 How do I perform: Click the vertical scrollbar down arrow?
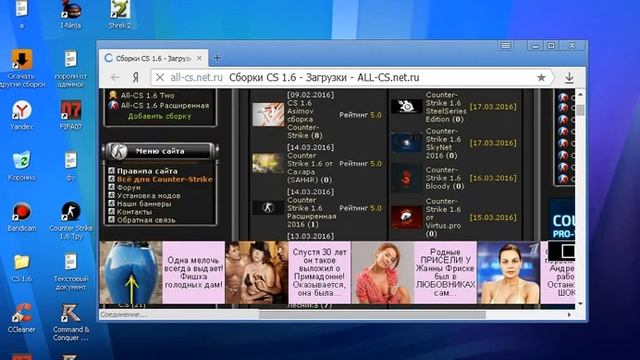pyautogui.click(x=580, y=304)
